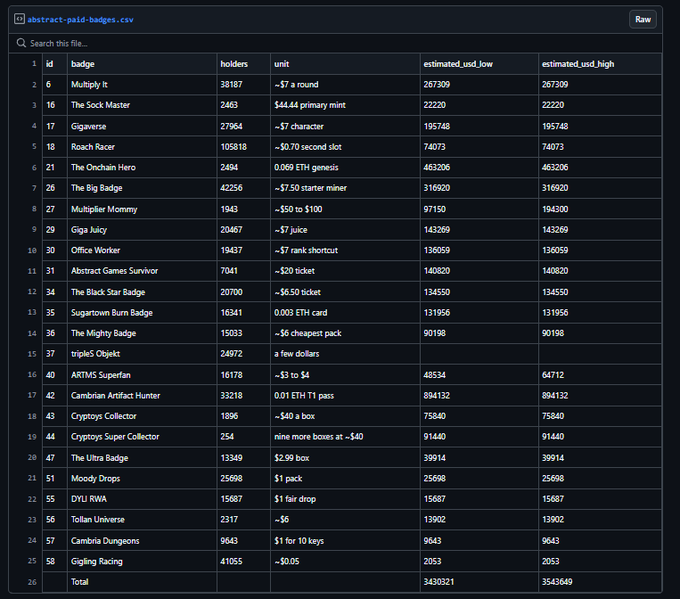Viewport: 680px width, 599px height.
Task: Click the total low value 3430321
Action: coord(439,582)
